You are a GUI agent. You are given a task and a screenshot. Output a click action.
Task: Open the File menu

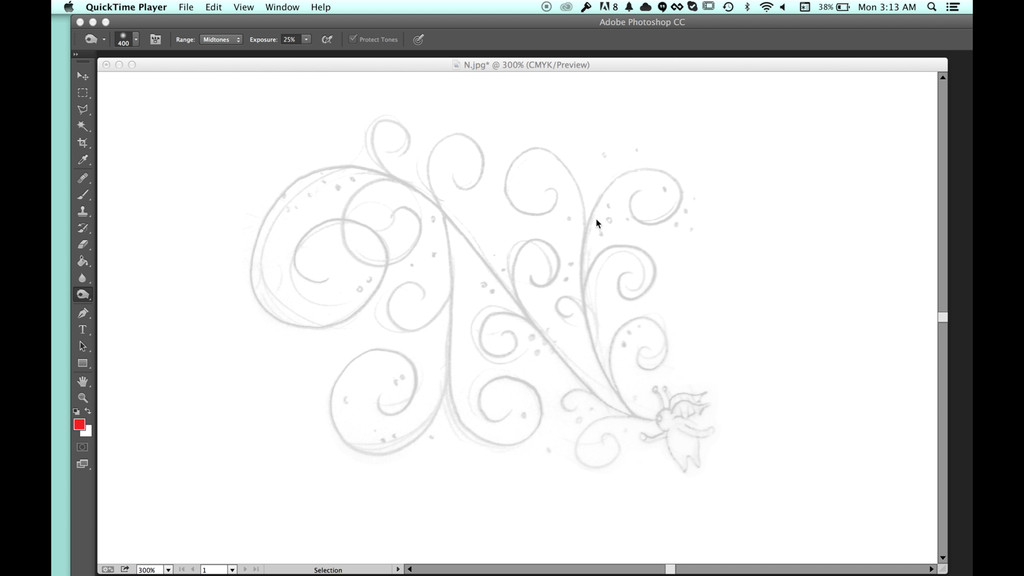[x=186, y=7]
